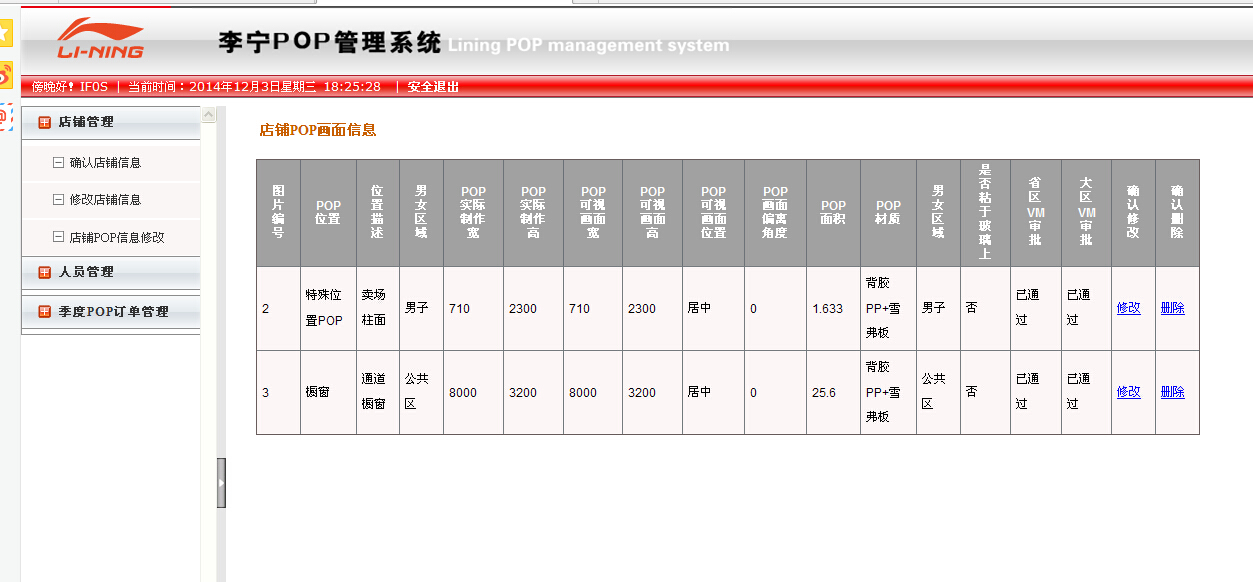This screenshot has height=582, width=1253.
Task: Click 确认修改 column header
Action: [1133, 212]
